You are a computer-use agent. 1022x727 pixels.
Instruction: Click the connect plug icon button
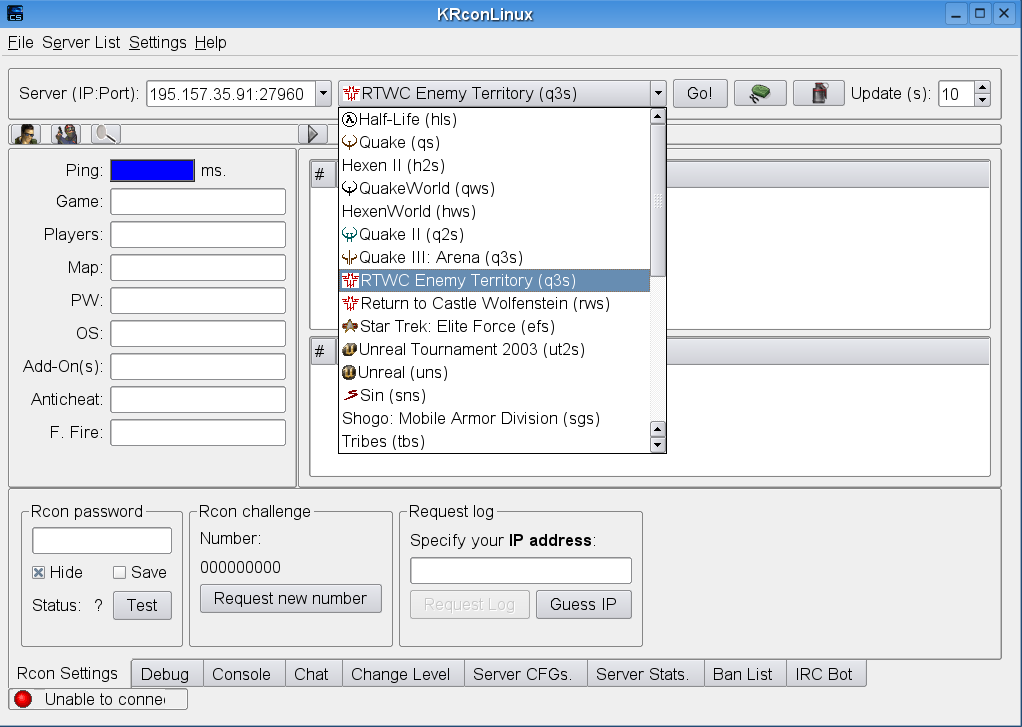(760, 93)
